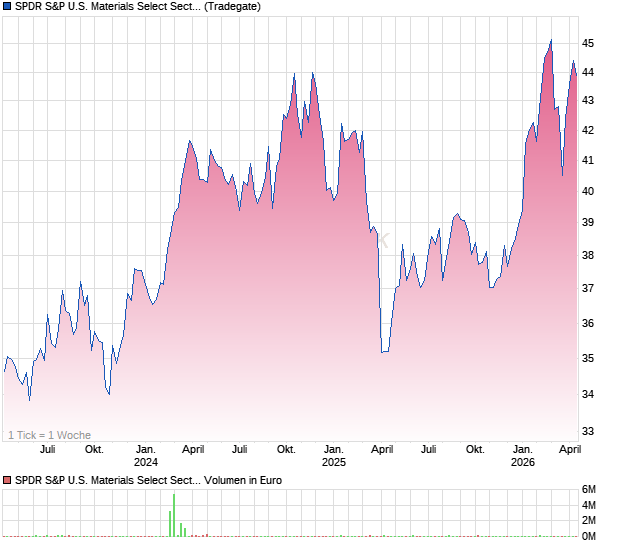Click the price axis label 36
Viewport: 620px width, 546px height.
588,323
